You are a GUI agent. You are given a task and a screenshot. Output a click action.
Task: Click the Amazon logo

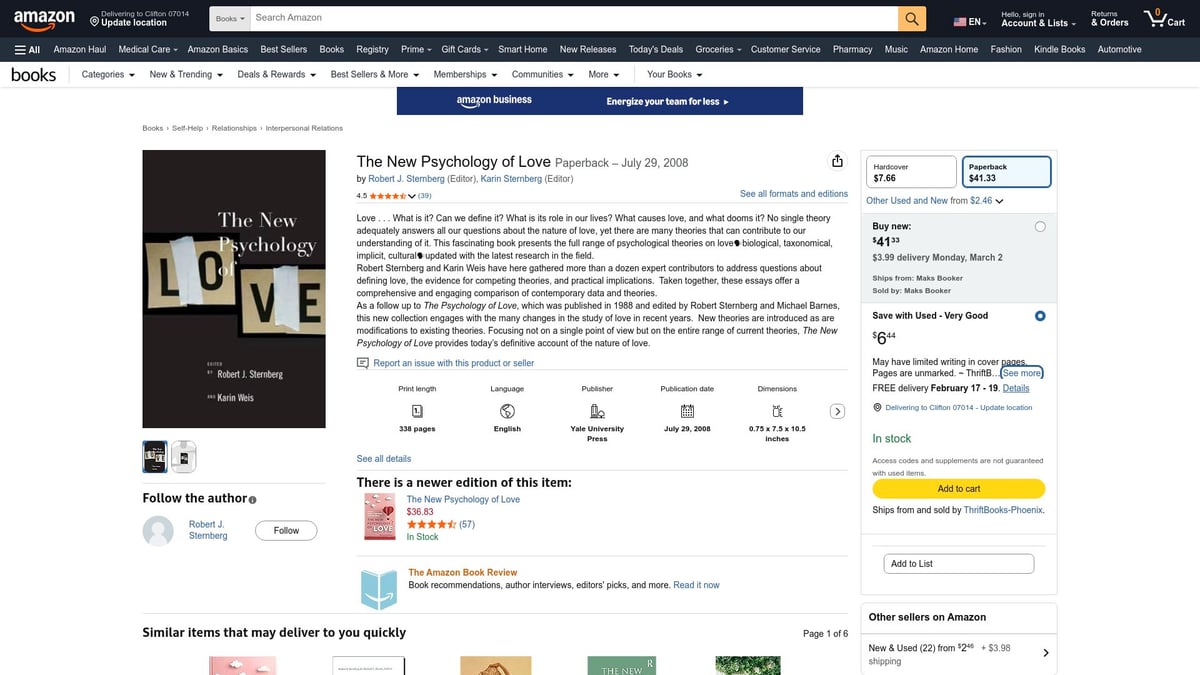[x=44, y=17]
